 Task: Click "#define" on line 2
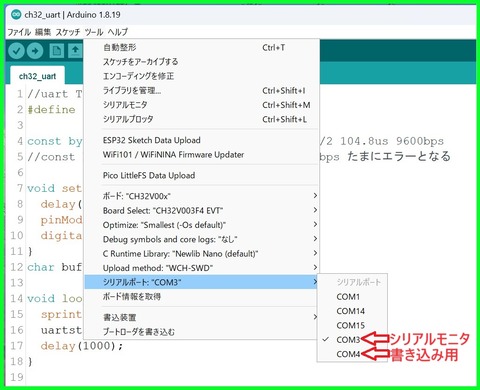pyautogui.click(x=51, y=110)
